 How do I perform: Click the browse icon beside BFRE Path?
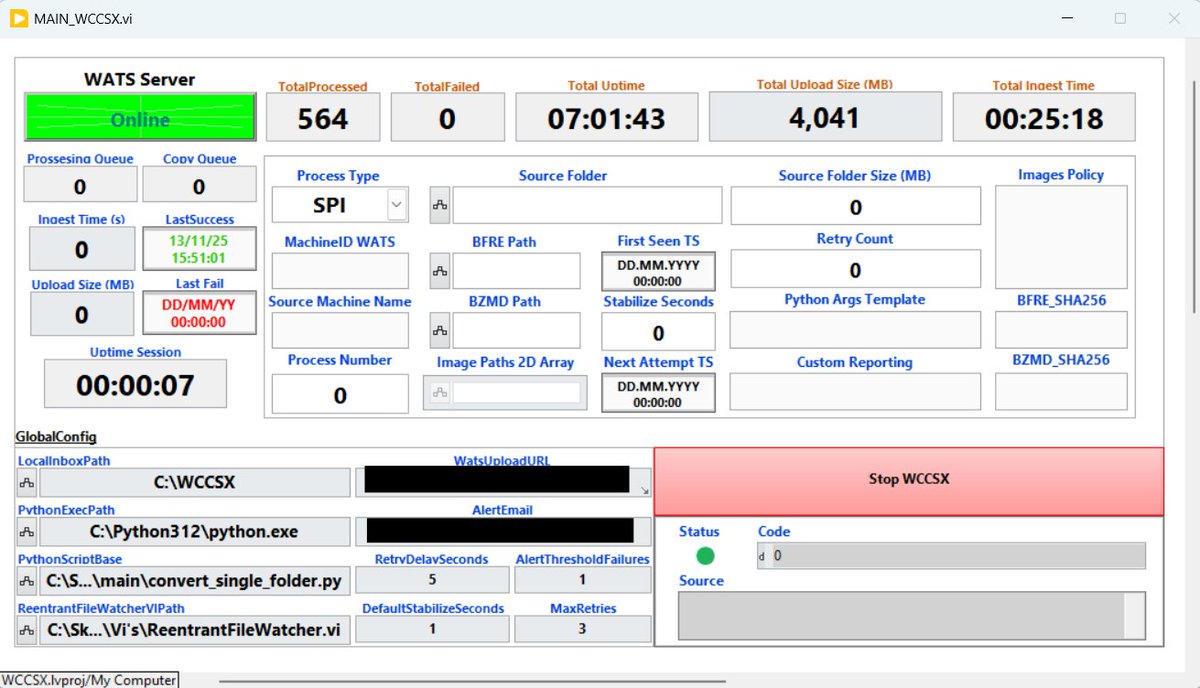click(442, 270)
